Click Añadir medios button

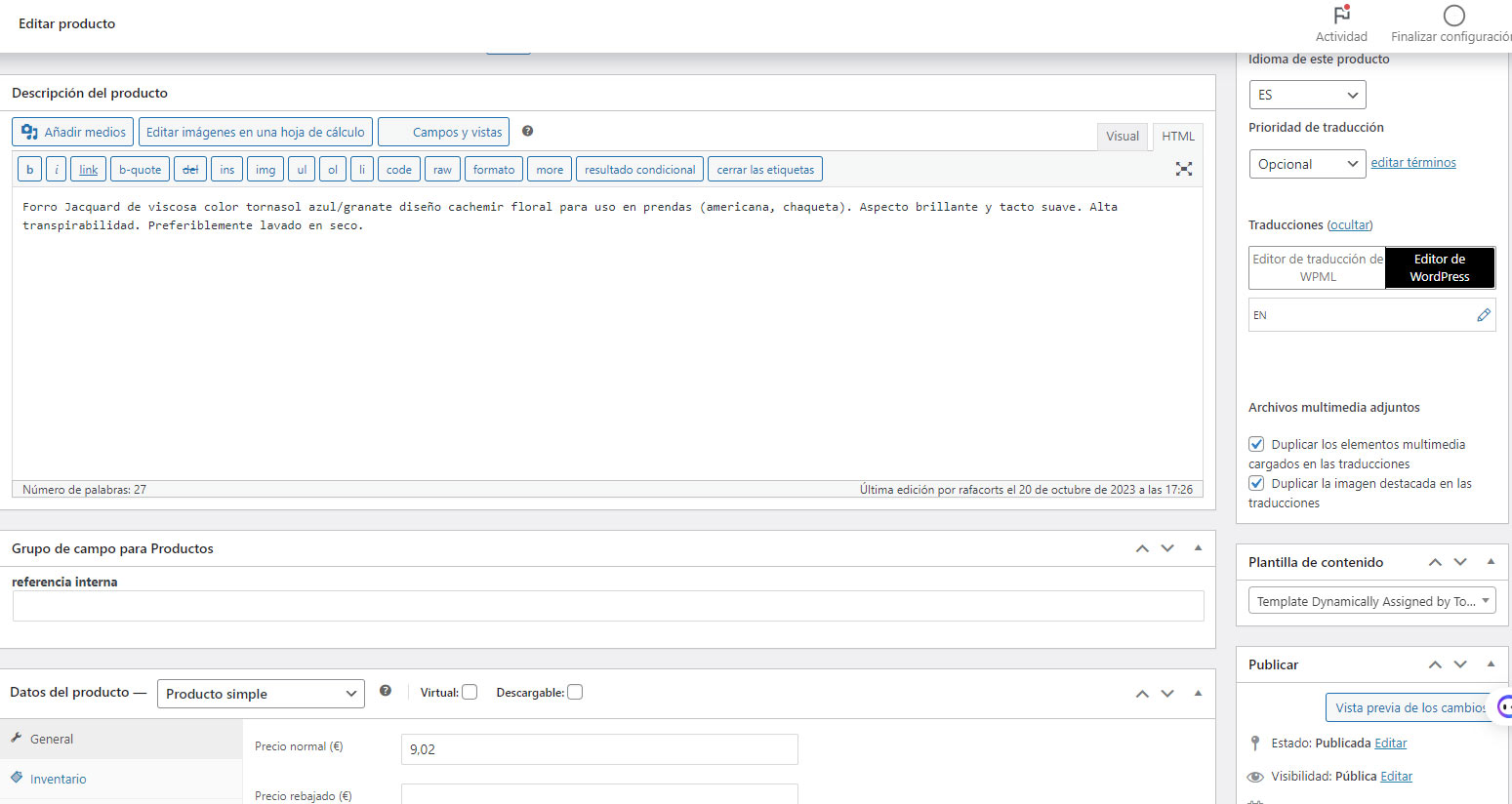(73, 132)
